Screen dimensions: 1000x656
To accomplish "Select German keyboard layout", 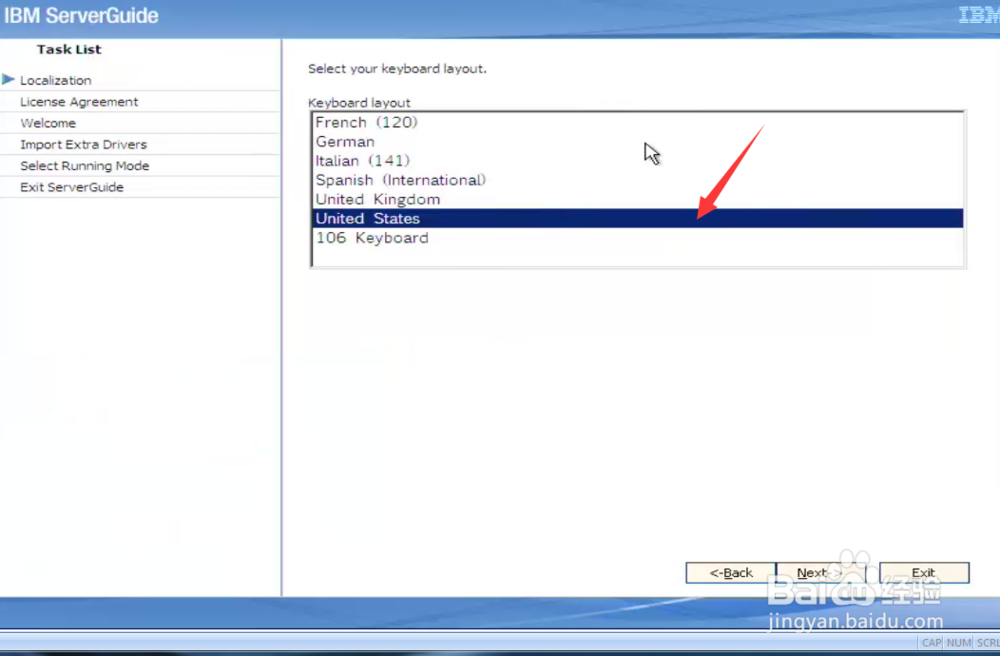I will coord(638,142).
